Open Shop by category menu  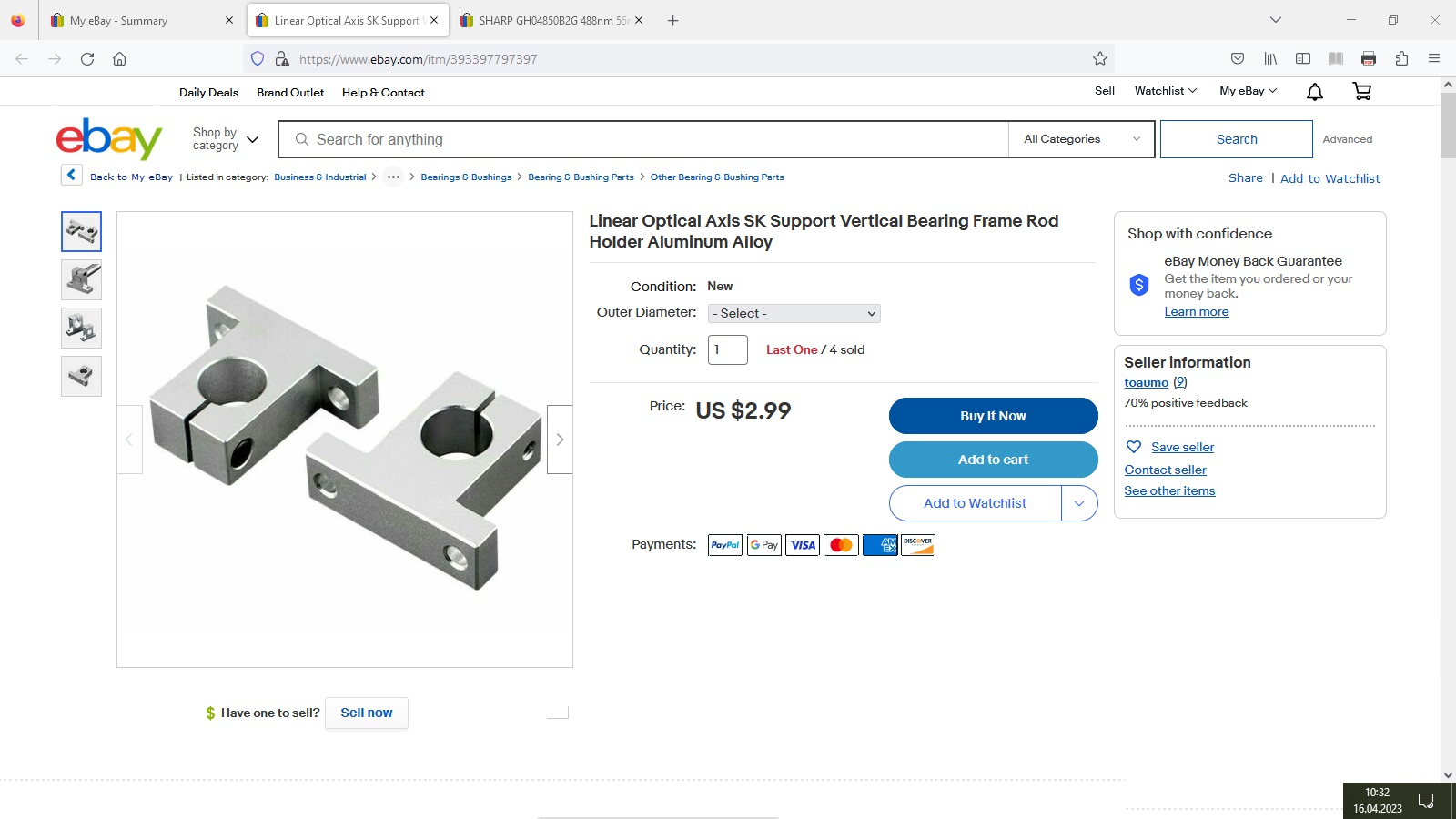point(226,139)
